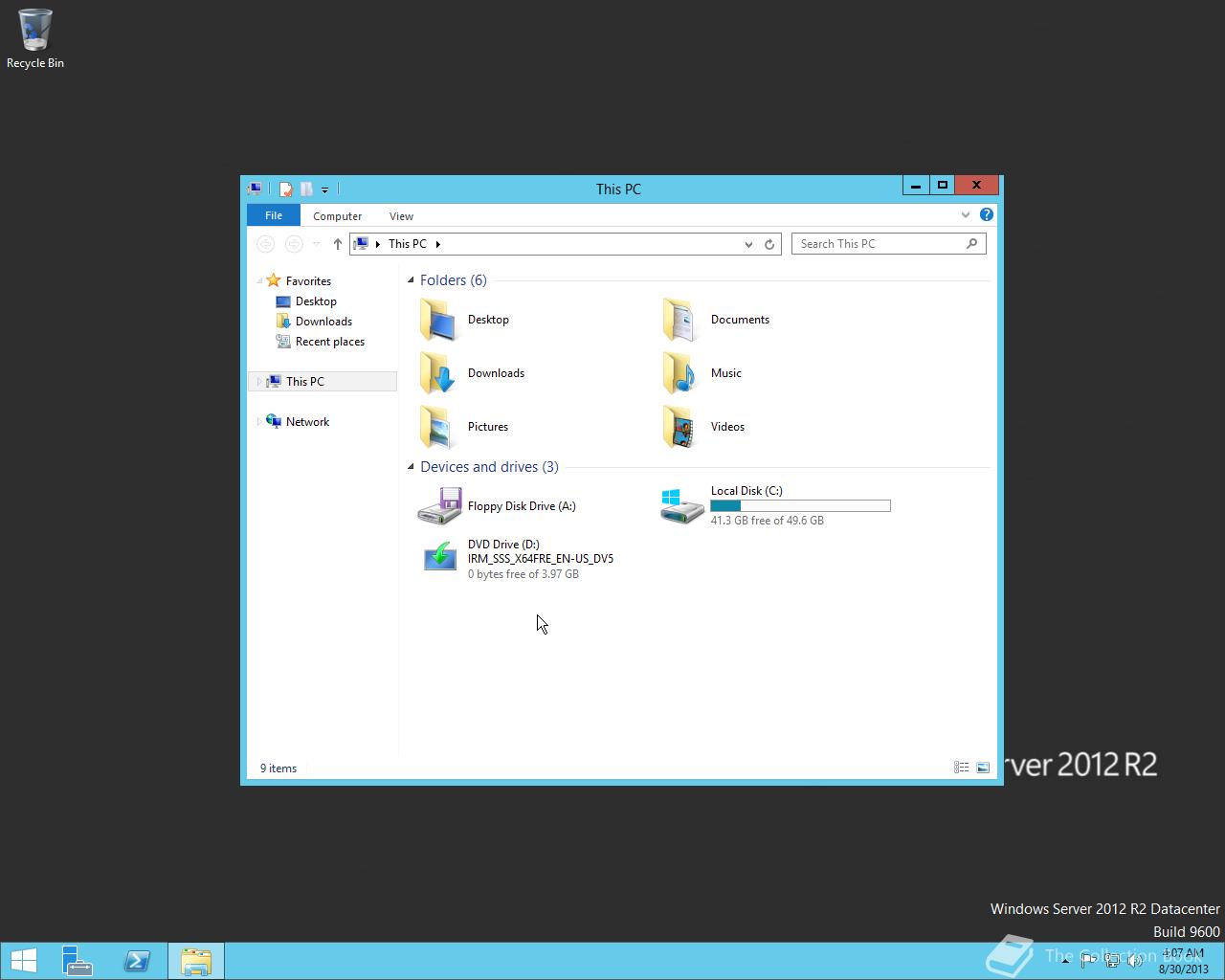Click the This PC system icon in title bar
This screenshot has height=980, width=1225.
(255, 189)
